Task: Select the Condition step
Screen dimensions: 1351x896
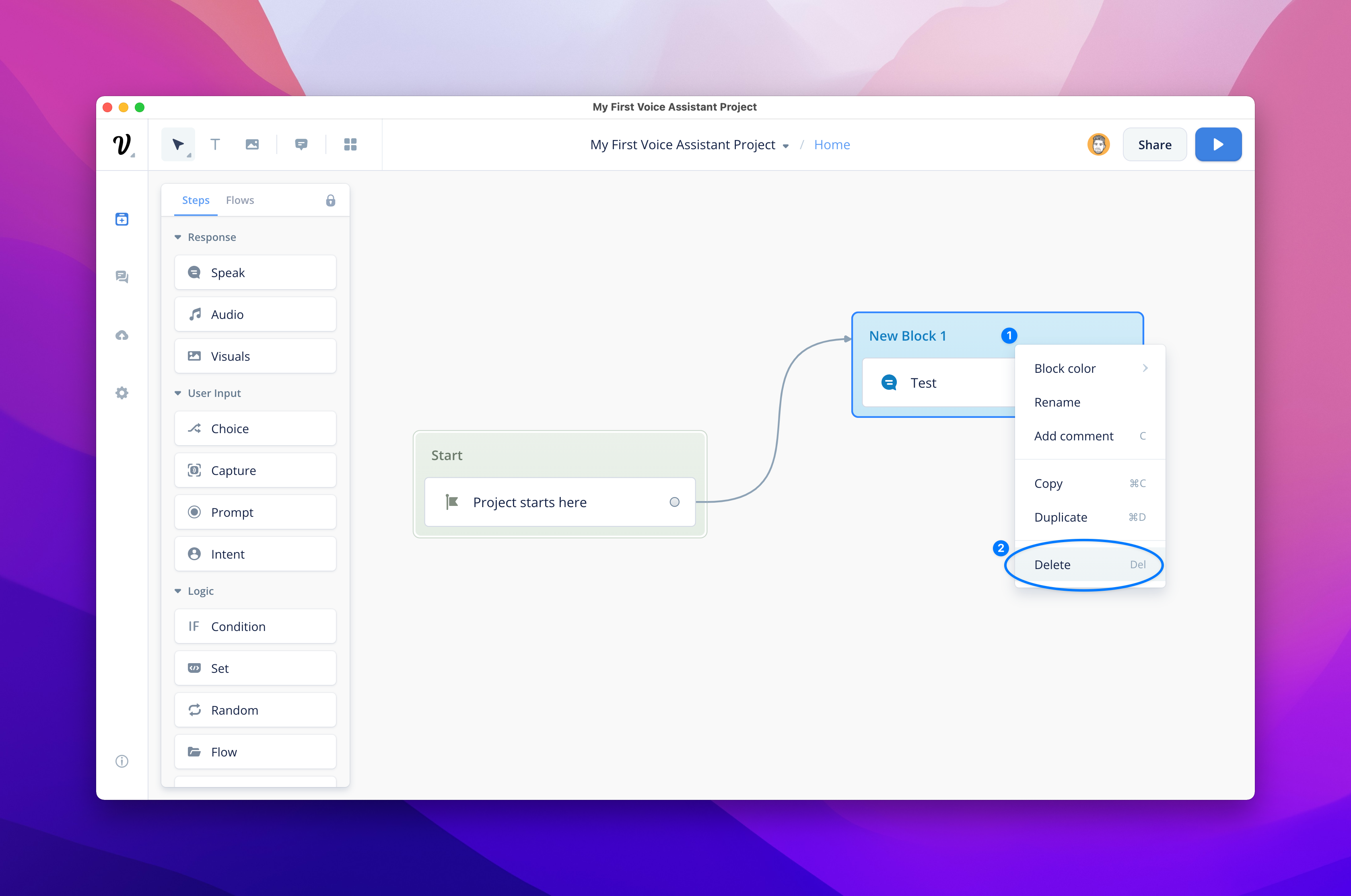Action: [255, 626]
